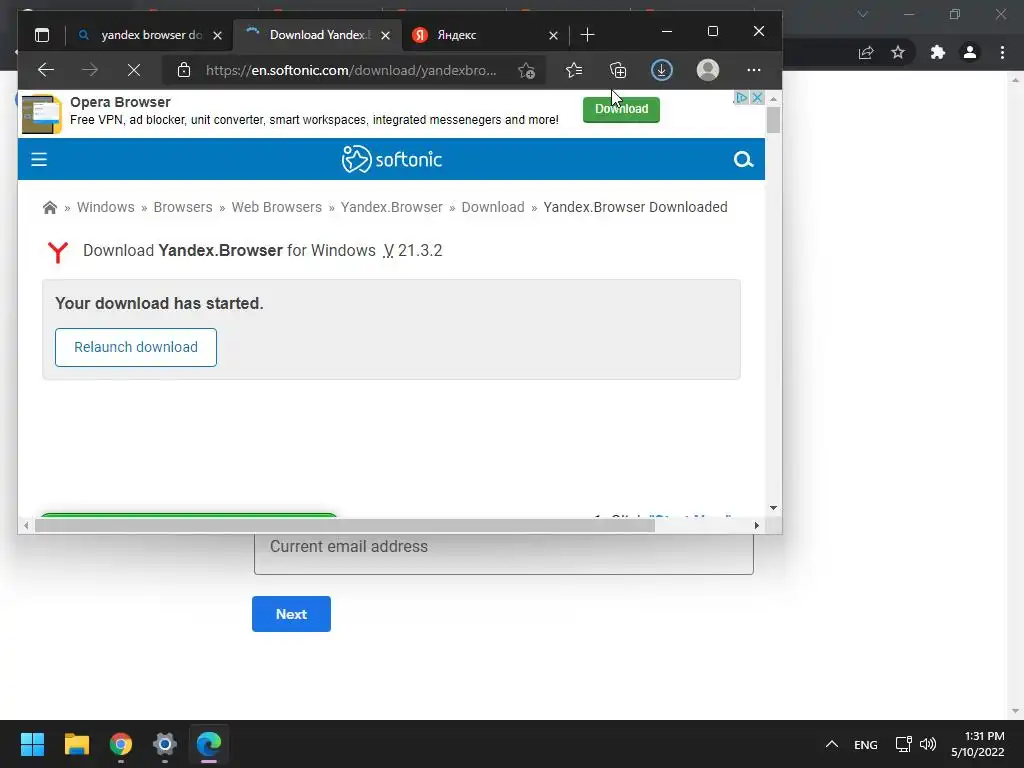This screenshot has width=1024, height=768.
Task: Open Edge profile avatar
Action: (708, 70)
